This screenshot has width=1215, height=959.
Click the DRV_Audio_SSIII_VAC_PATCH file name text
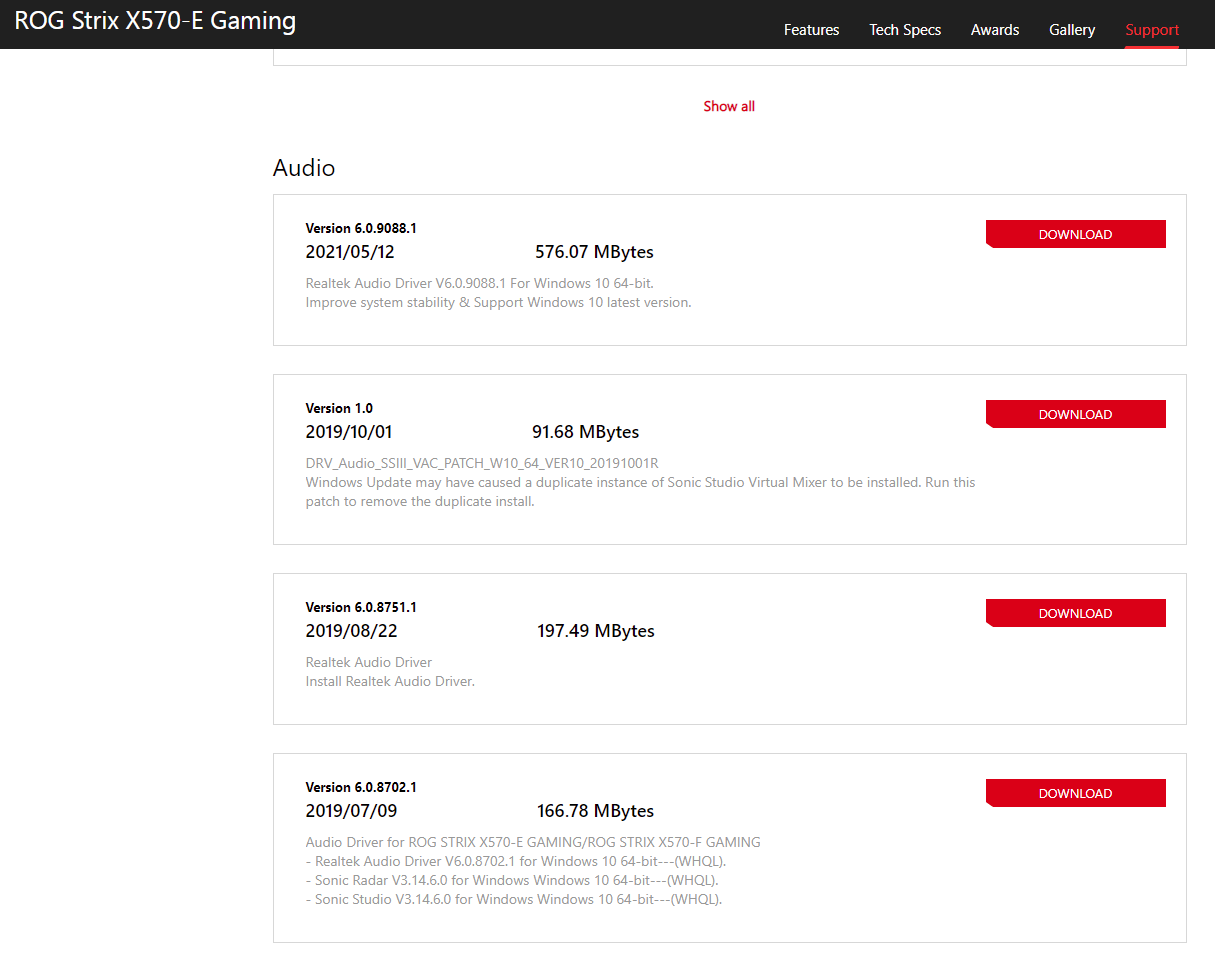click(482, 463)
